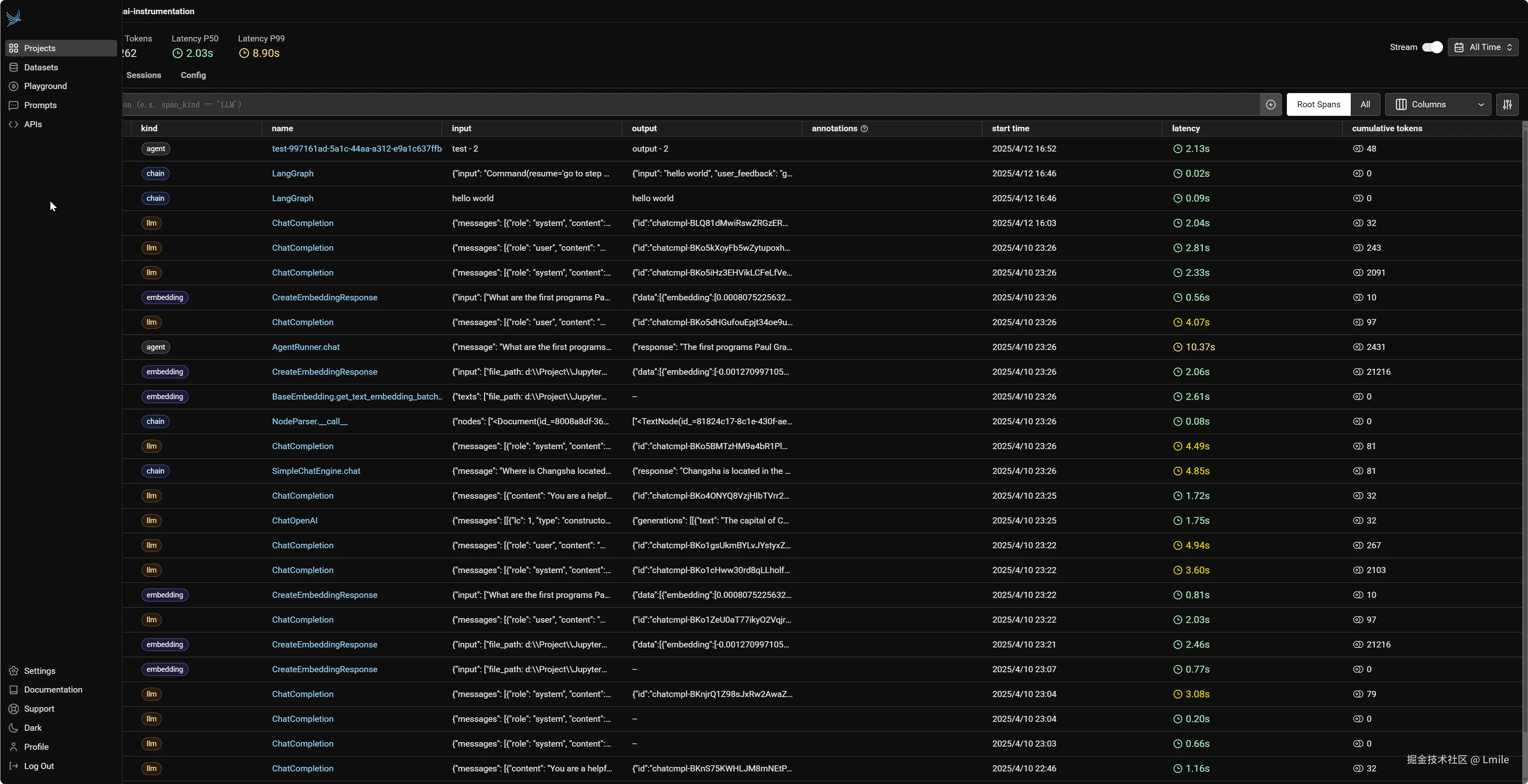Toggle the Stream switch off

pos(1432,48)
